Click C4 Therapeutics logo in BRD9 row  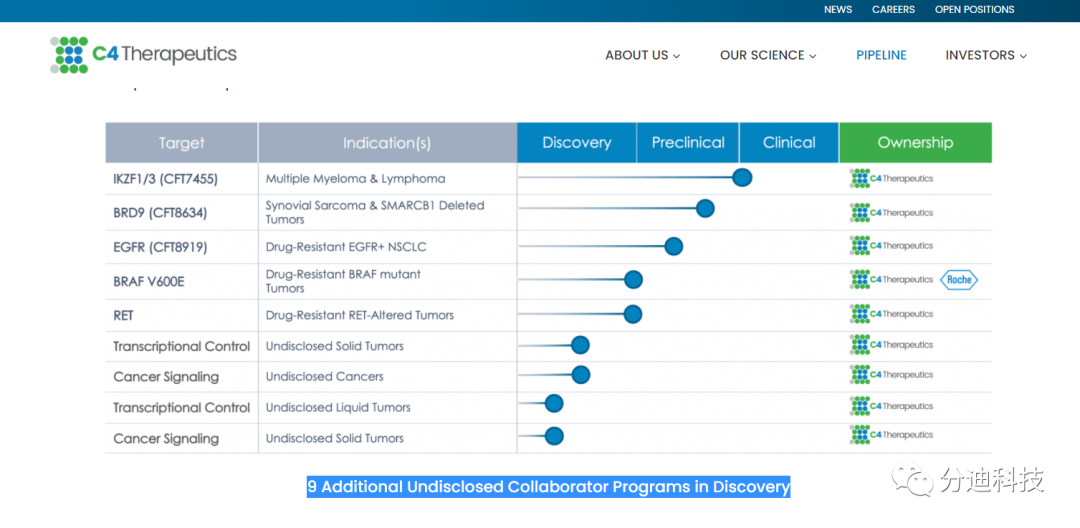tap(892, 213)
